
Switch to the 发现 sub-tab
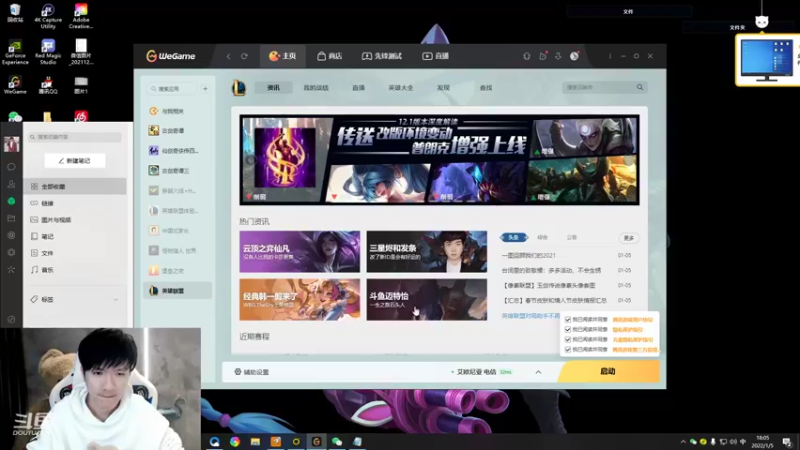tap(443, 88)
